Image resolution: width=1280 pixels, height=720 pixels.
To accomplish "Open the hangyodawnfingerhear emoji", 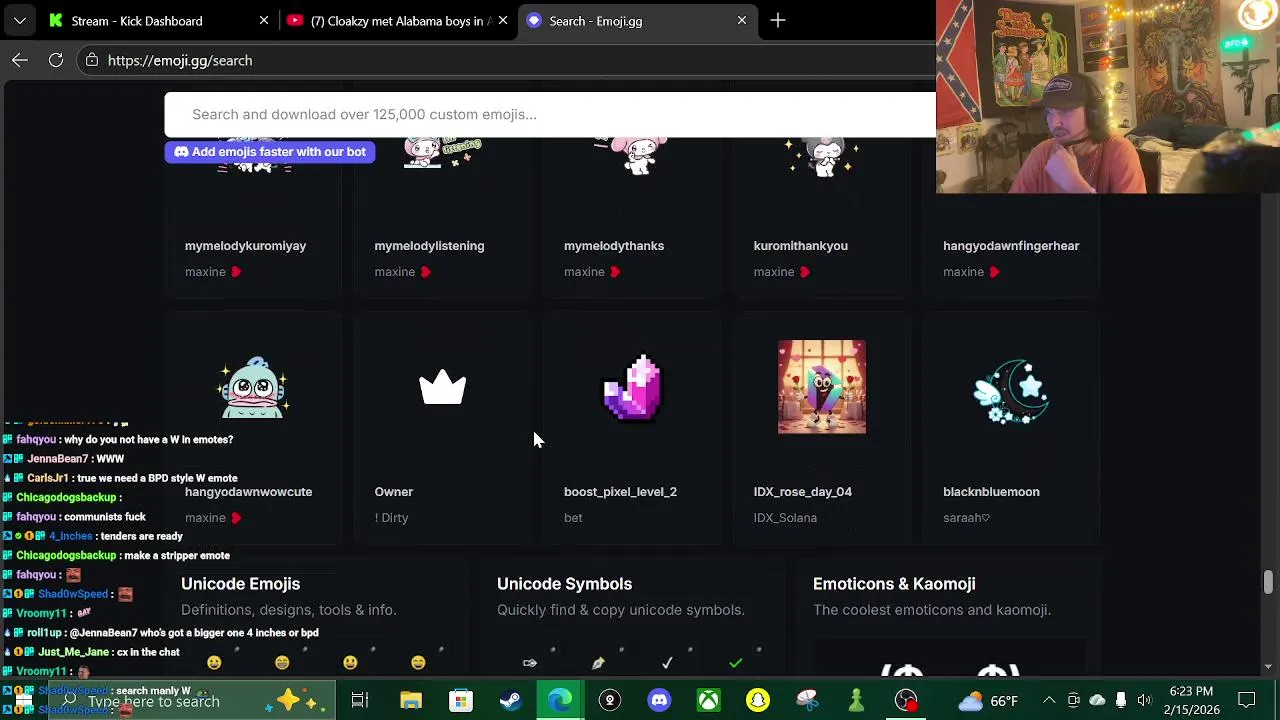I will (x=1011, y=246).
